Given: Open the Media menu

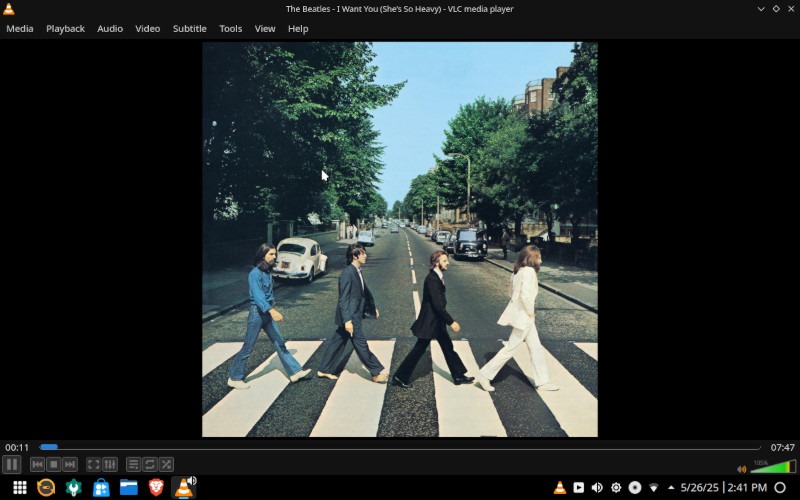Looking at the screenshot, I should pyautogui.click(x=20, y=29).
